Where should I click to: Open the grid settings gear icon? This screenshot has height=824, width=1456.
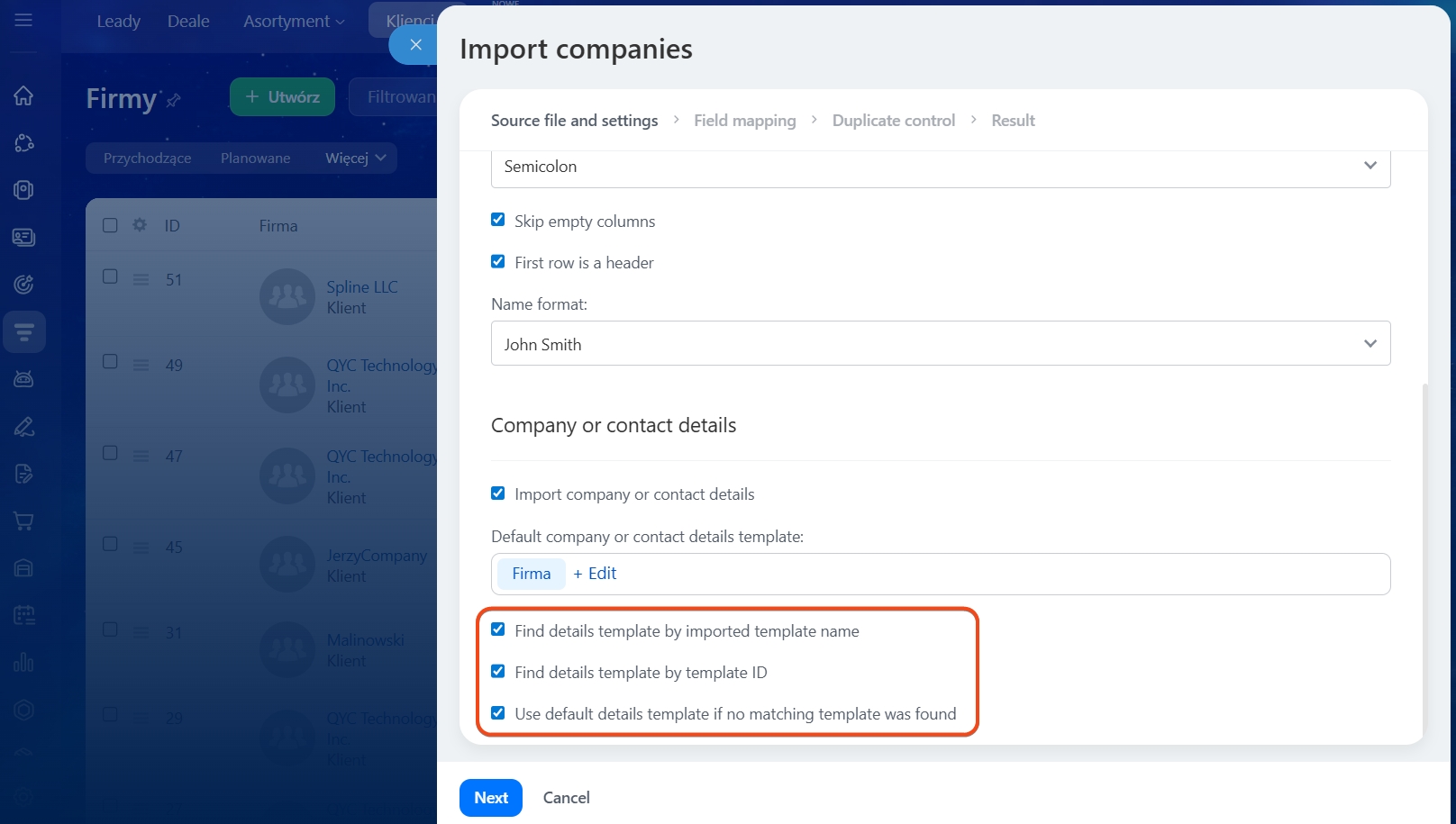coord(140,225)
